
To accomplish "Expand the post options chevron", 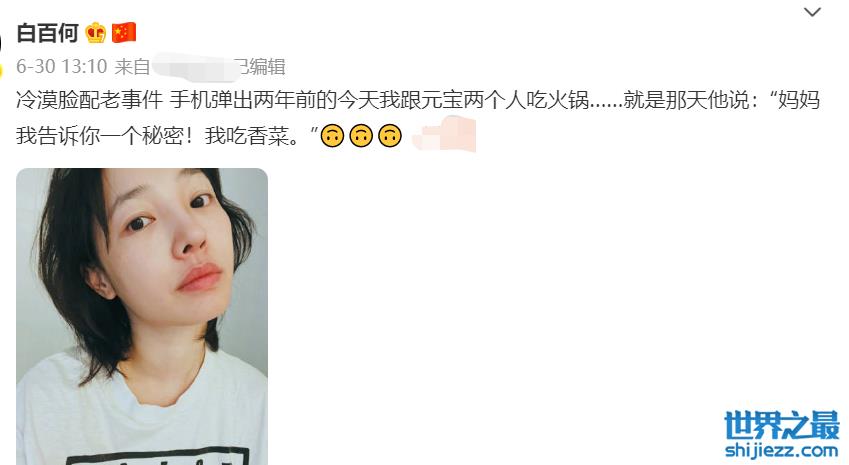I will [x=812, y=12].
